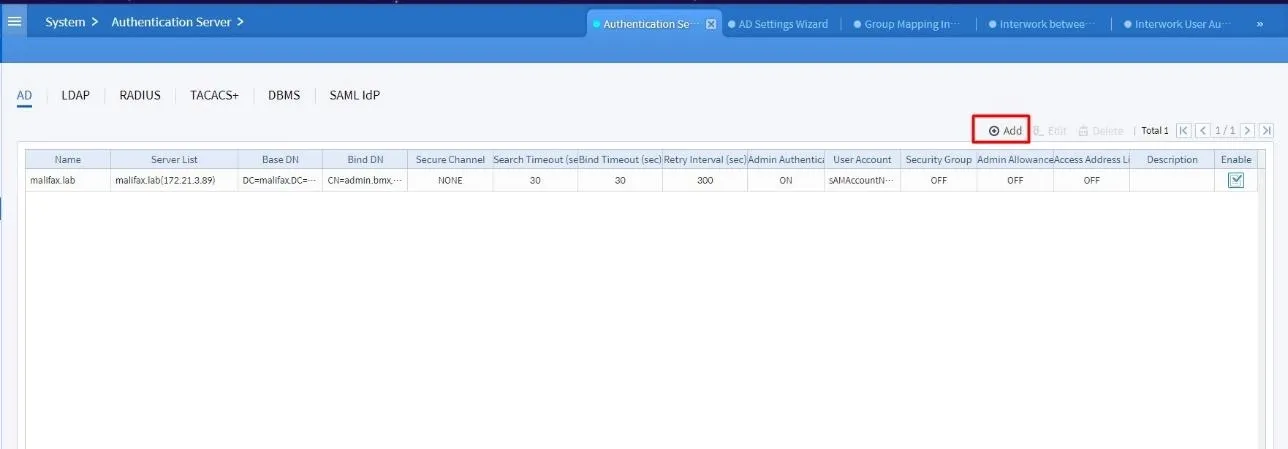This screenshot has width=1288, height=449.
Task: Sort by Description column header
Action: point(1172,160)
